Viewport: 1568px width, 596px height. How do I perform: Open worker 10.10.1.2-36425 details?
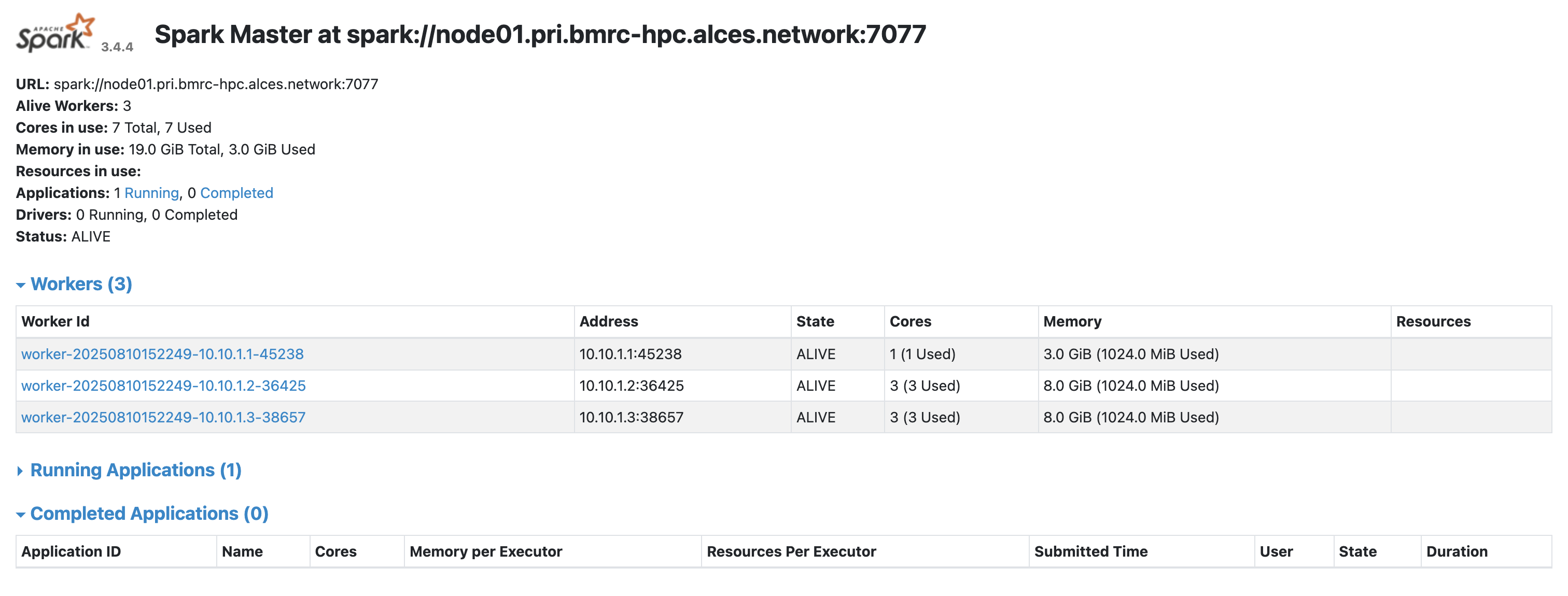coord(163,386)
